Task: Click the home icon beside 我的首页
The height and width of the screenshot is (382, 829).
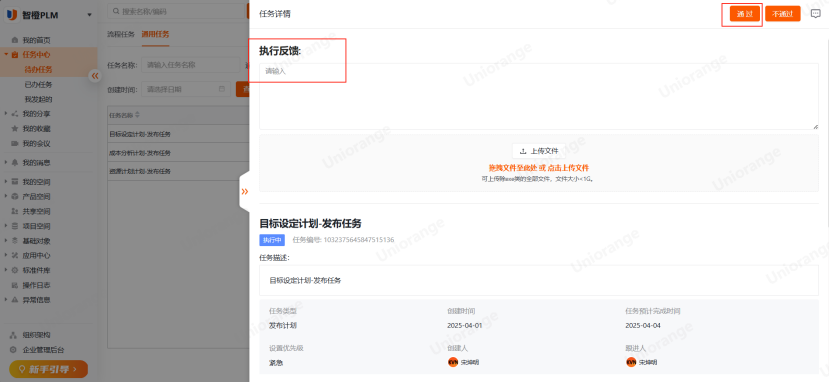Action: click(x=15, y=40)
